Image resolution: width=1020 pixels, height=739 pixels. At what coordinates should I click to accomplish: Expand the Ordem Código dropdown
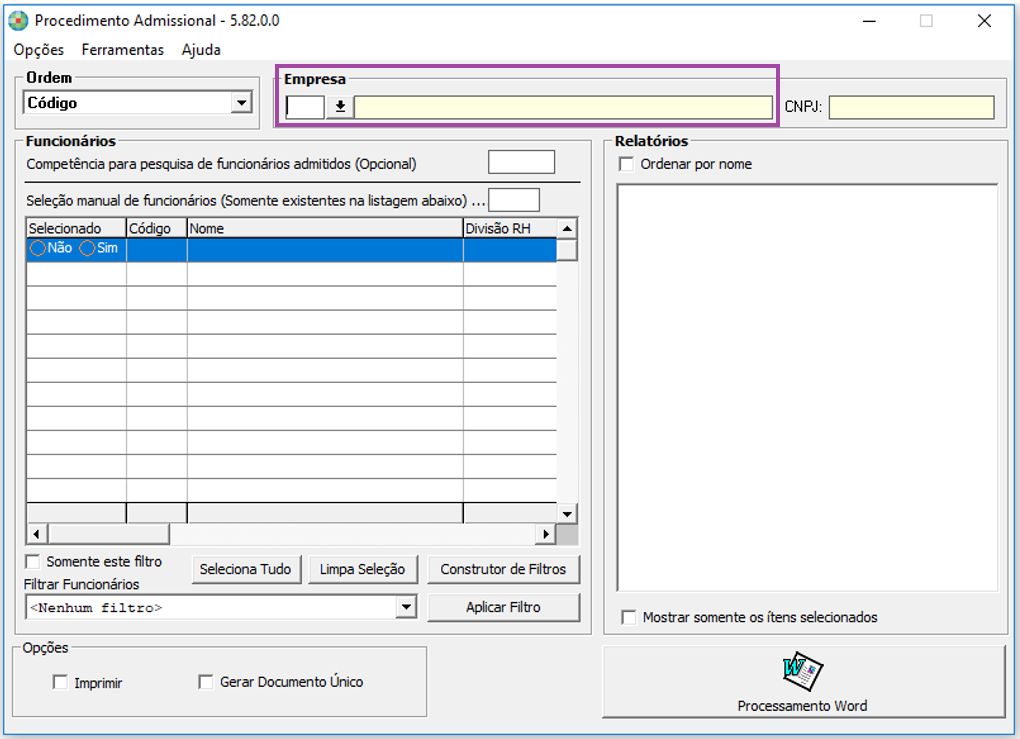242,103
